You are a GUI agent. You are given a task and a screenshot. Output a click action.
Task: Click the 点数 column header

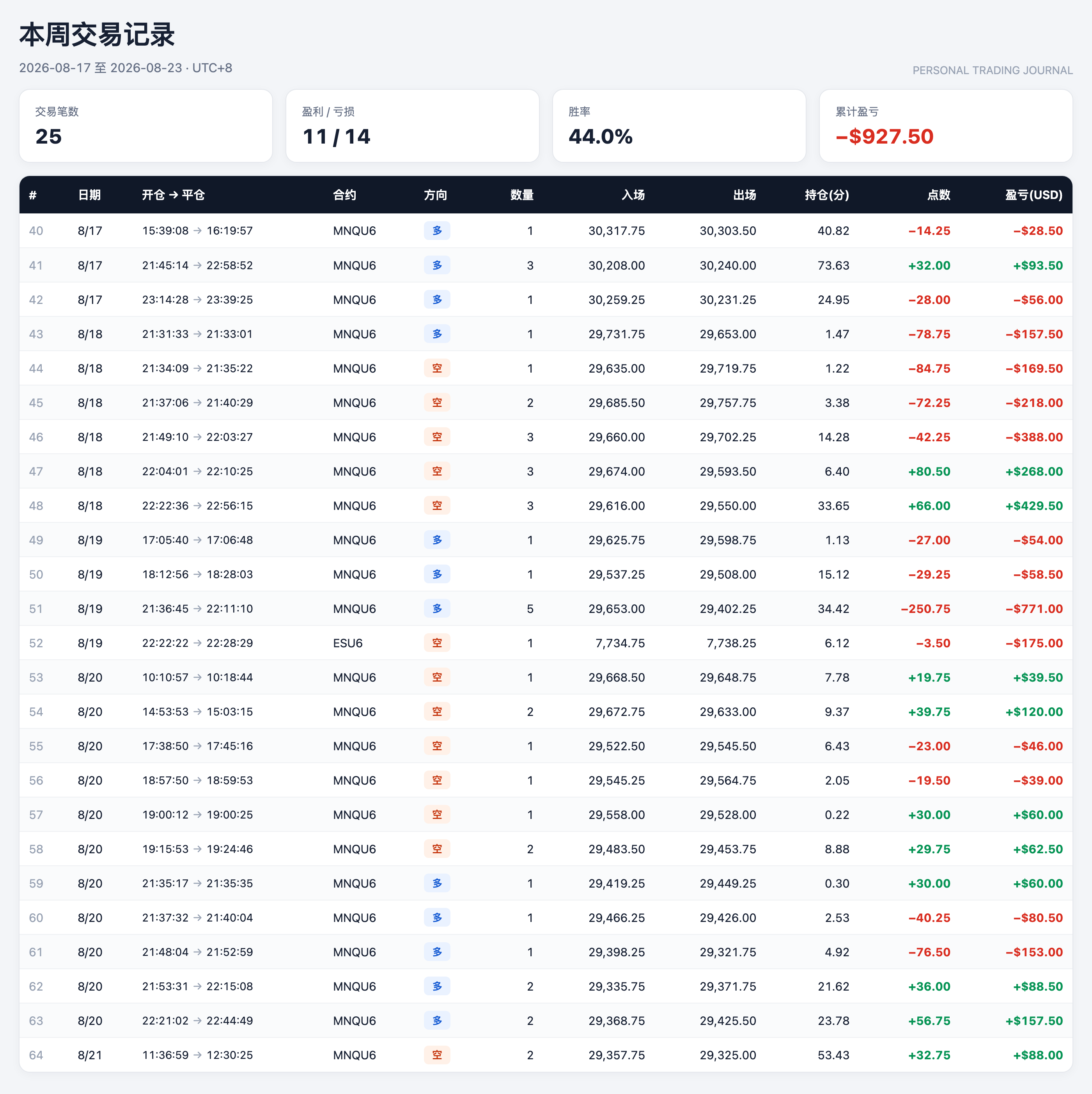[x=939, y=195]
